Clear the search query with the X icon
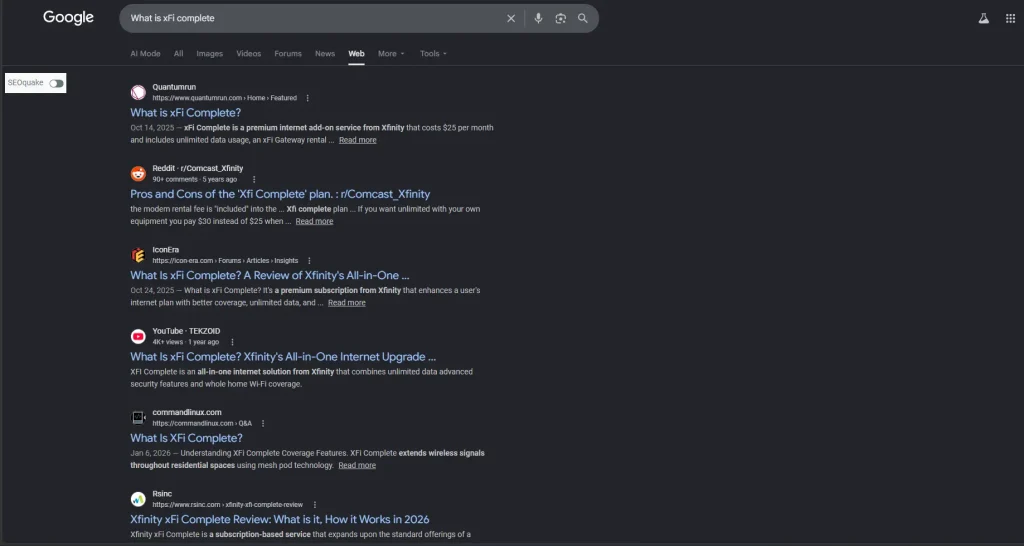The height and width of the screenshot is (546, 1024). pyautogui.click(x=511, y=18)
